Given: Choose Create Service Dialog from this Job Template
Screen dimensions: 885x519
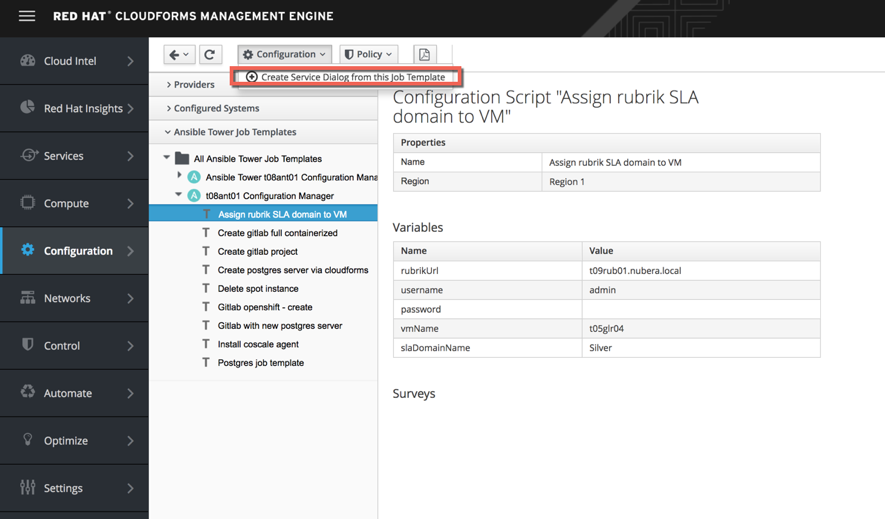Looking at the screenshot, I should pos(346,77).
